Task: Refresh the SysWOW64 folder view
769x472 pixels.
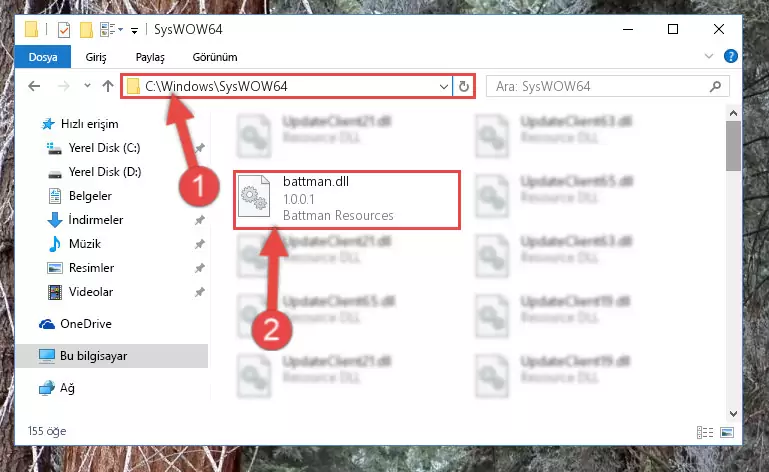Action: (463, 87)
